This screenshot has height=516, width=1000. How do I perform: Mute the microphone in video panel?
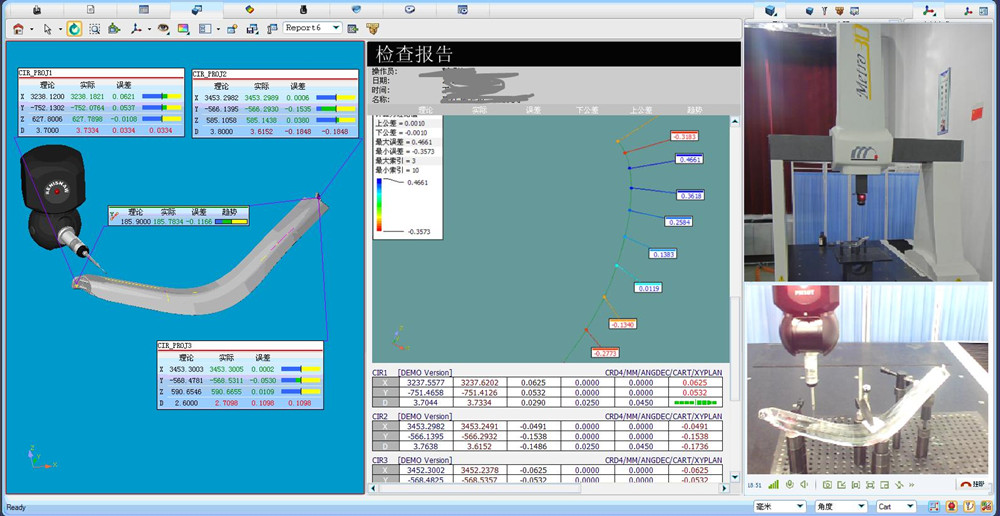[x=789, y=485]
